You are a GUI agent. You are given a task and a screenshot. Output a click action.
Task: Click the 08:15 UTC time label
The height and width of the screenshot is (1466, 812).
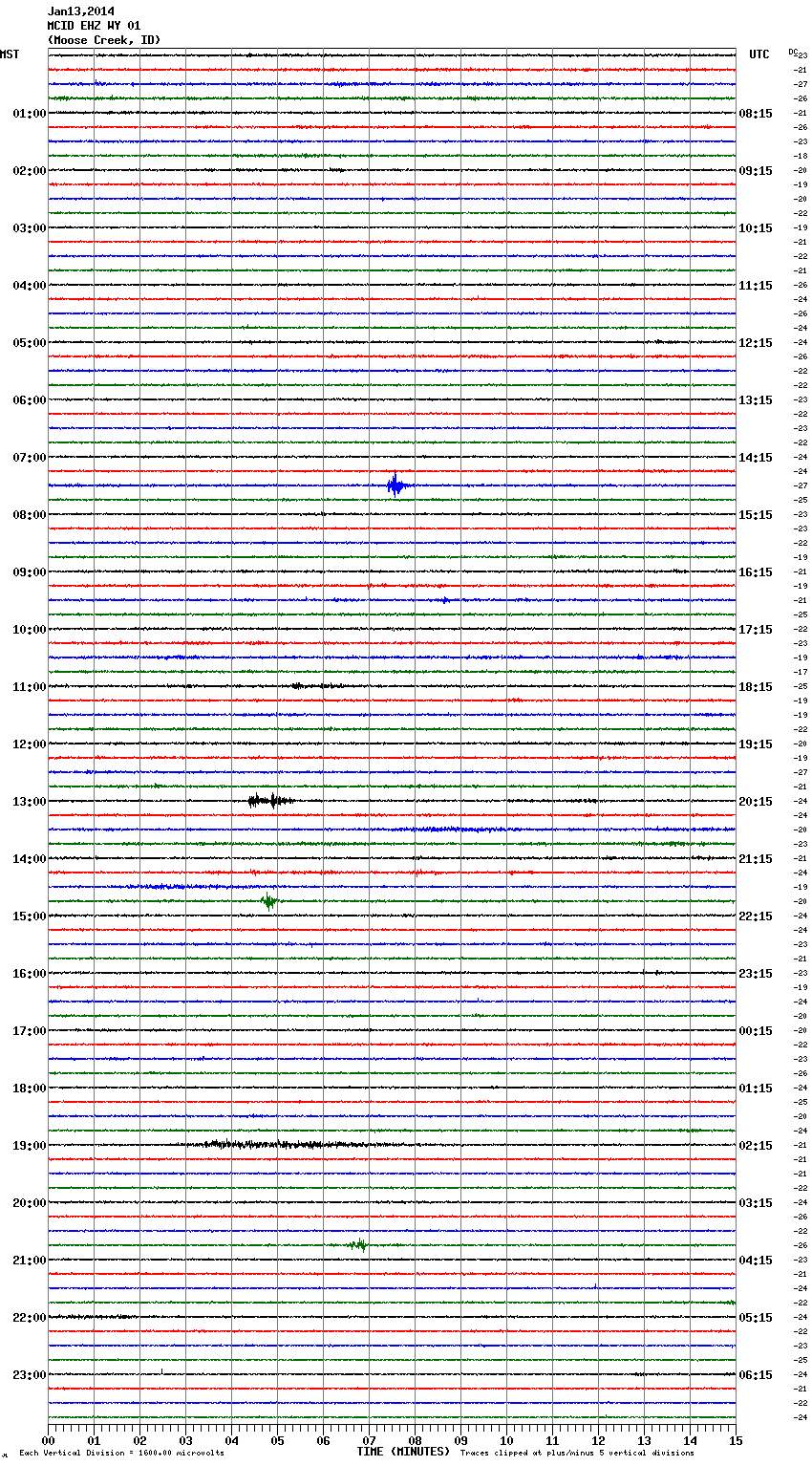(x=756, y=114)
